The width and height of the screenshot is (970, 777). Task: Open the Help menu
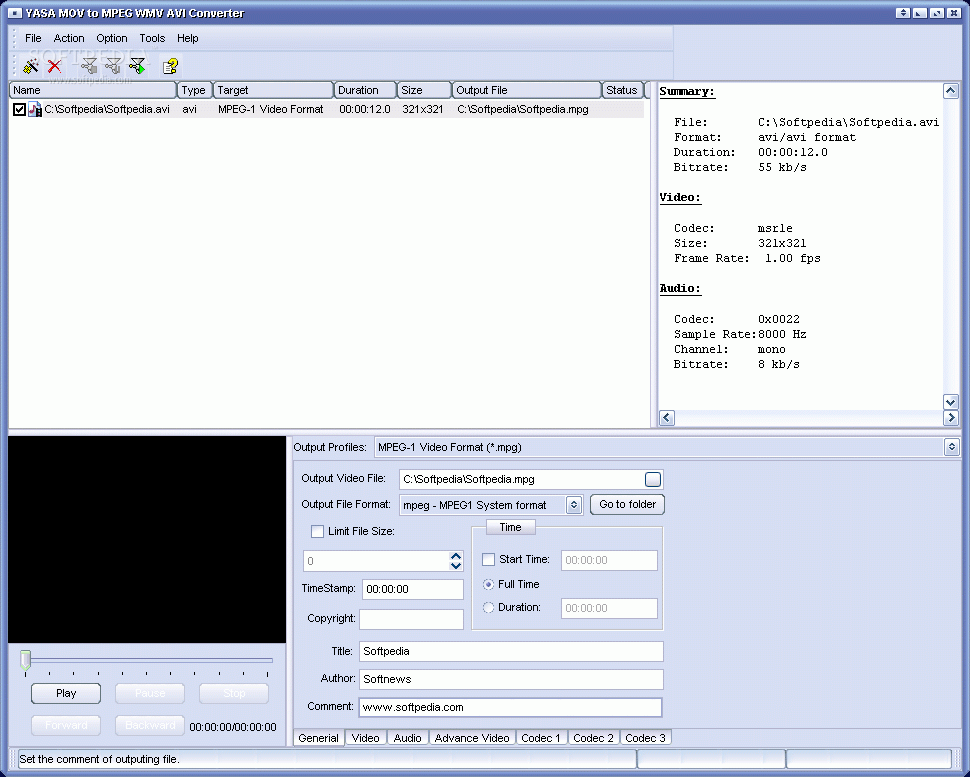click(x=187, y=38)
